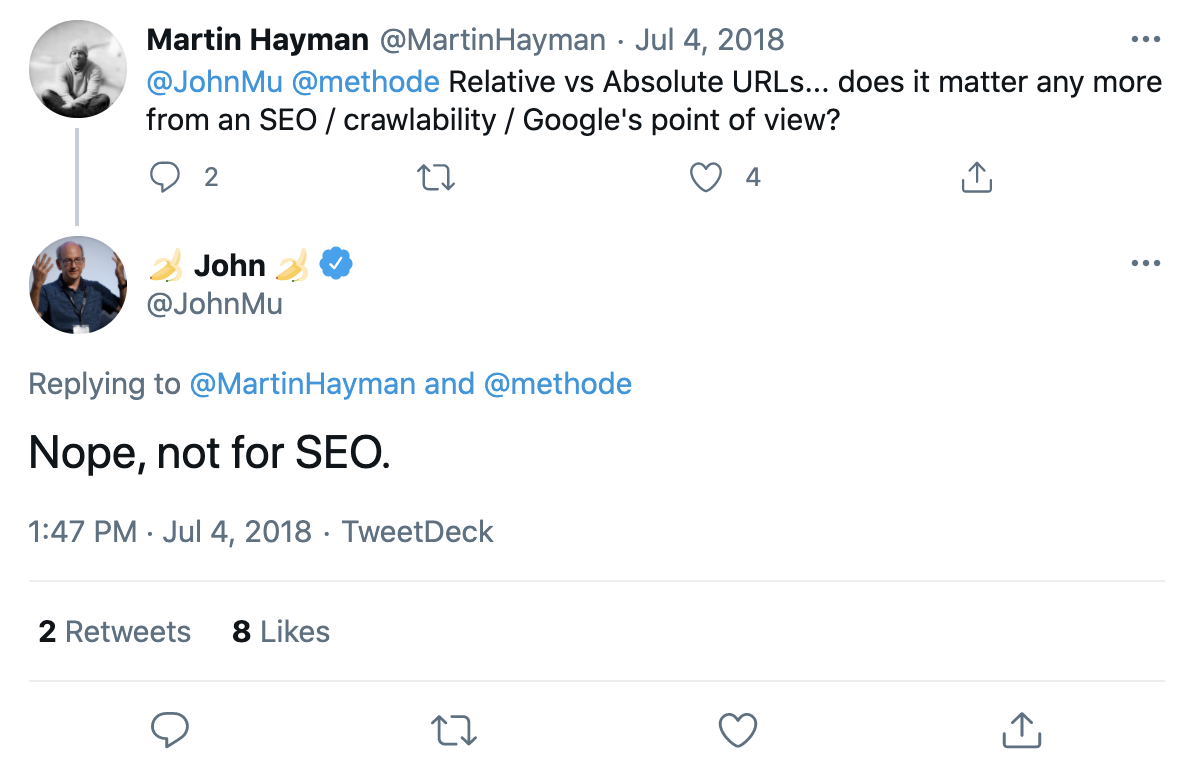Like Martin Hayman's tweet
The width and height of the screenshot is (1194, 775).
[706, 178]
